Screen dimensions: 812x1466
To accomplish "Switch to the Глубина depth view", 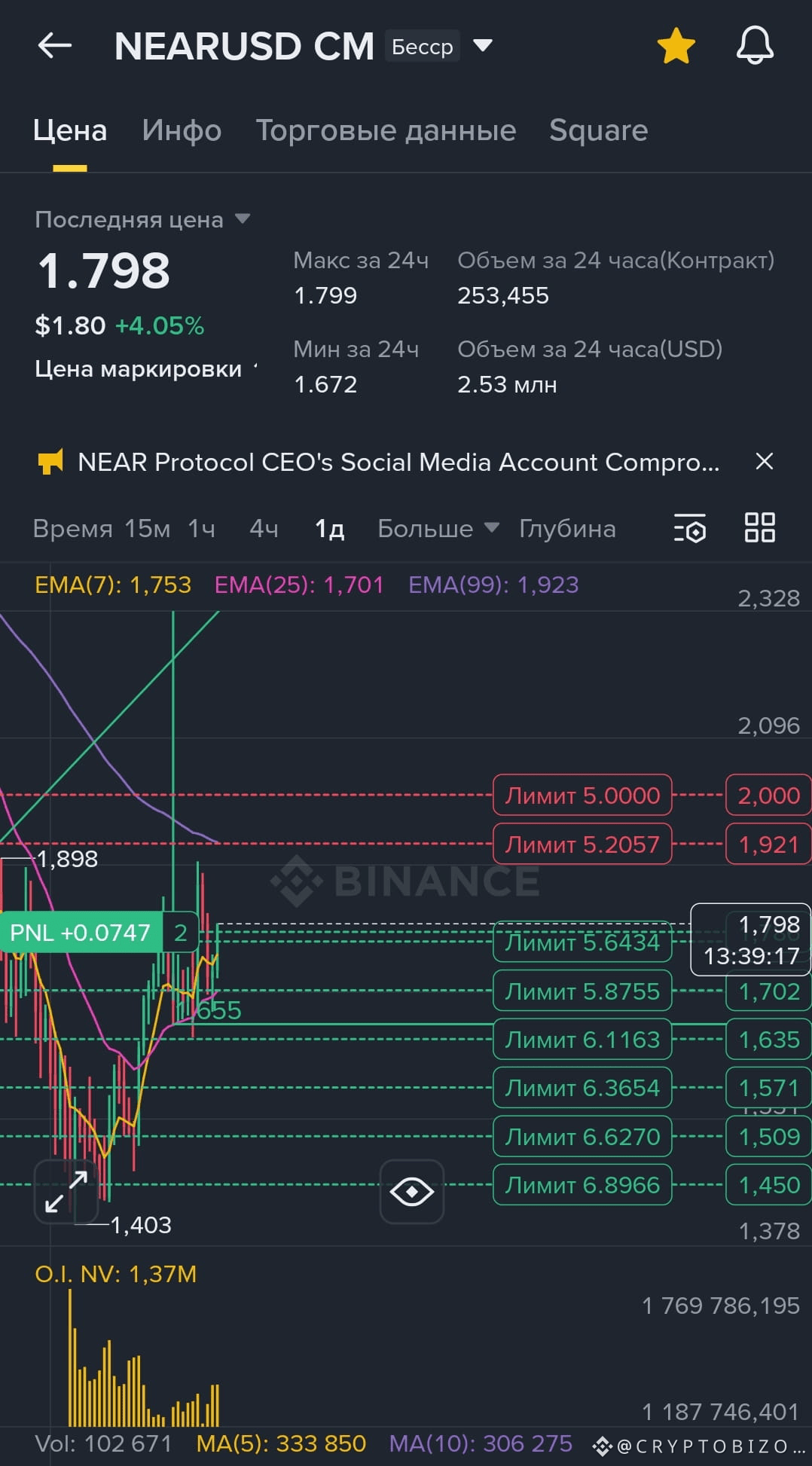I will (567, 529).
